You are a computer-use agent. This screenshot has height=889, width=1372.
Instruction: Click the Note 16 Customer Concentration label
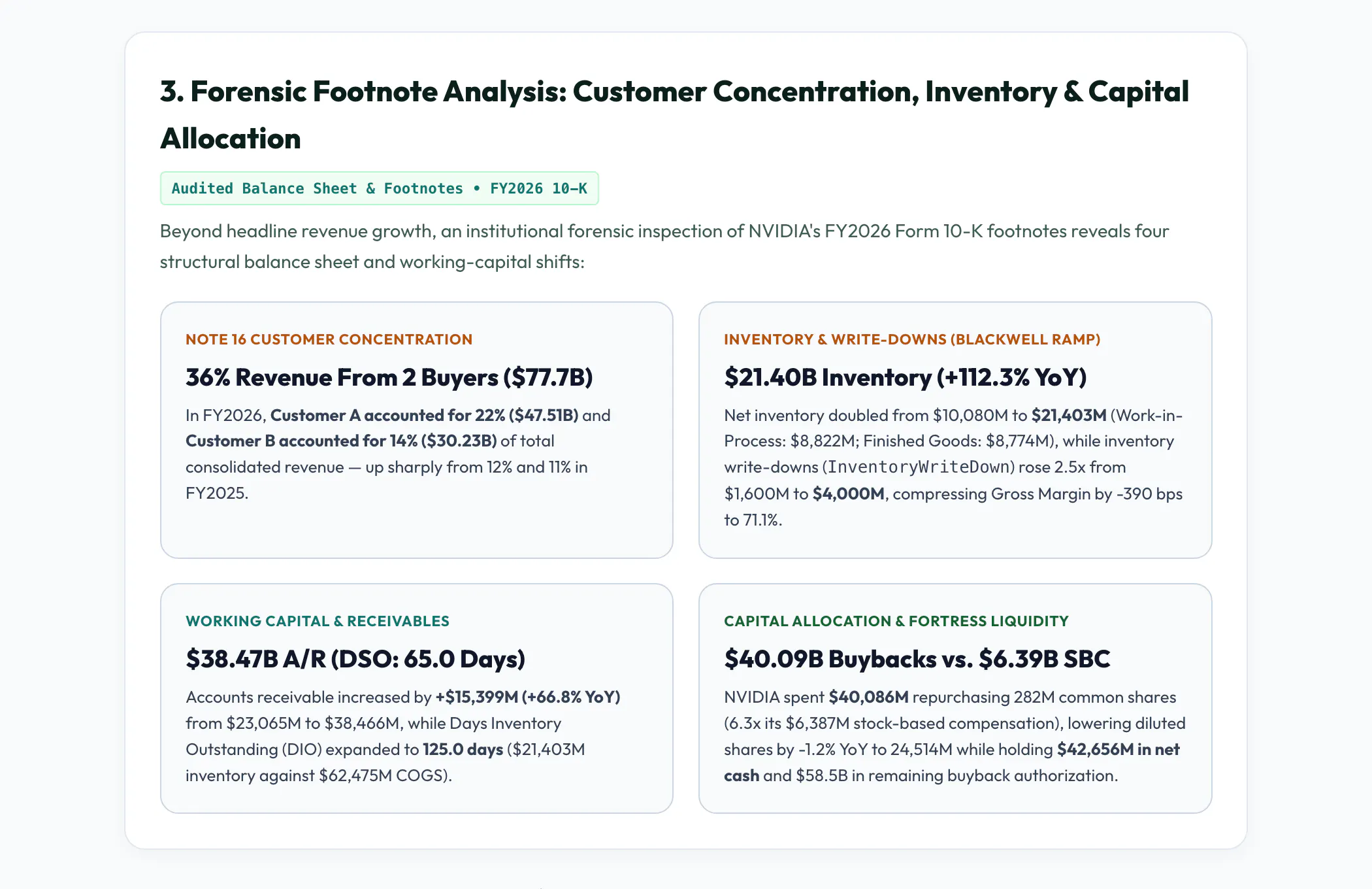[x=329, y=339]
